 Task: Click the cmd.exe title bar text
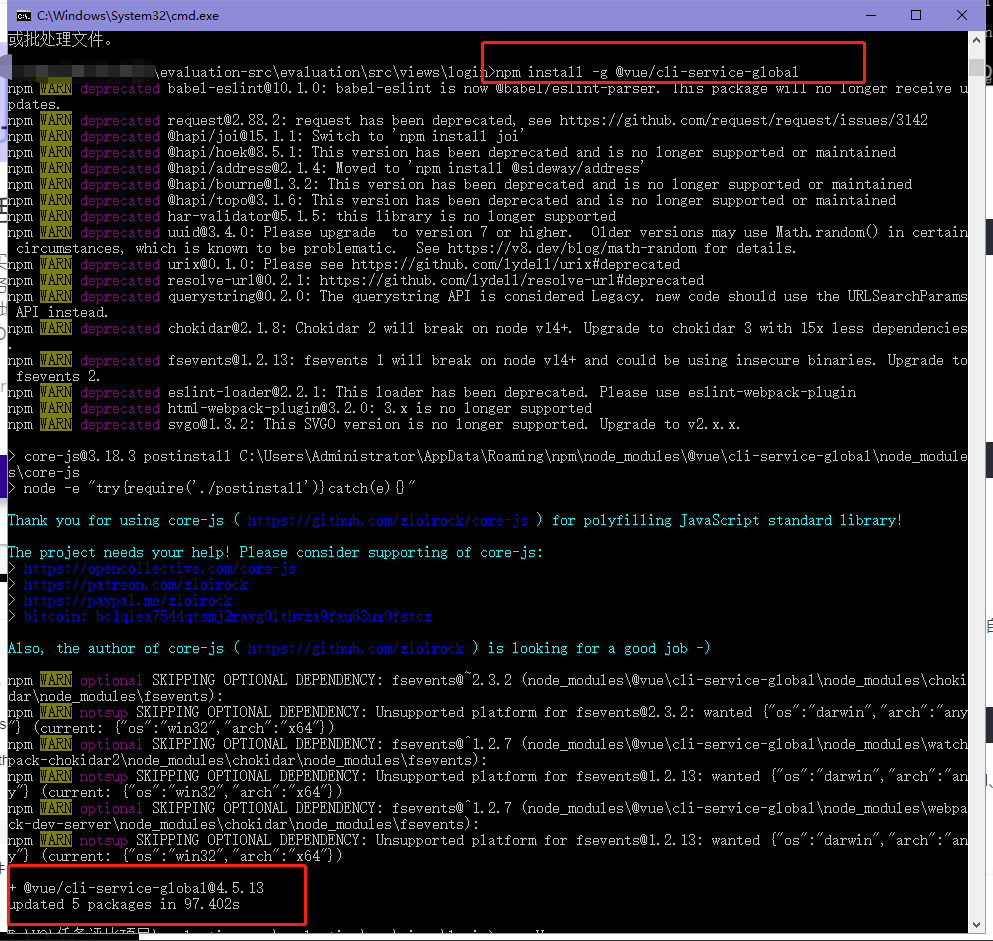(x=127, y=16)
